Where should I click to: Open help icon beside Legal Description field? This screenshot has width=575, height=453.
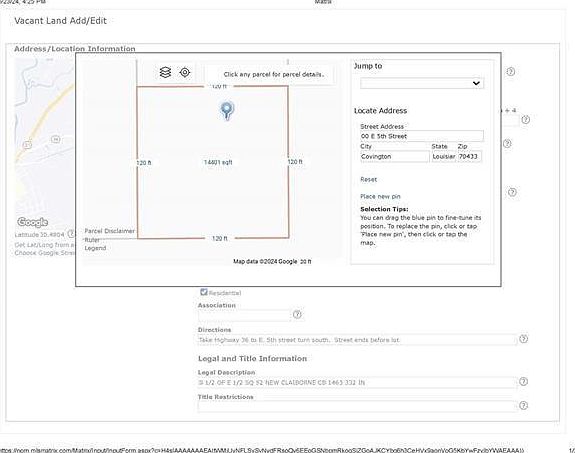coord(523,381)
